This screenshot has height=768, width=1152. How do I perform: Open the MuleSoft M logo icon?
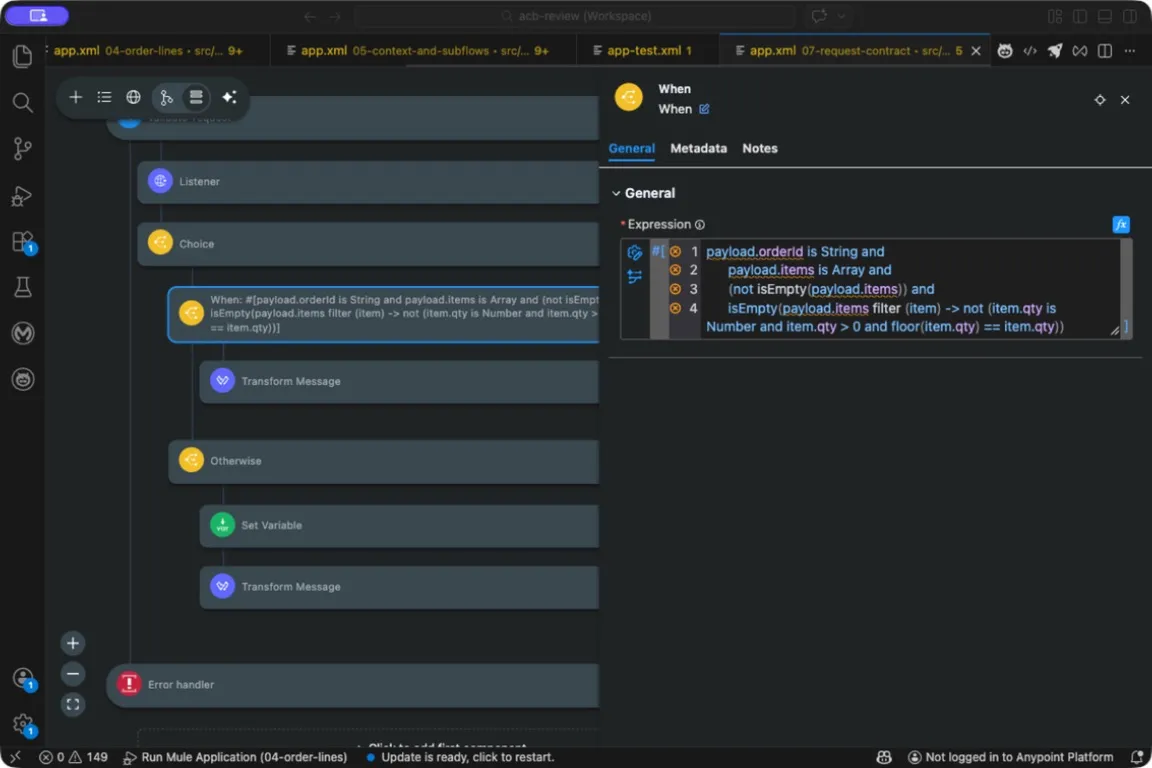tap(23, 333)
